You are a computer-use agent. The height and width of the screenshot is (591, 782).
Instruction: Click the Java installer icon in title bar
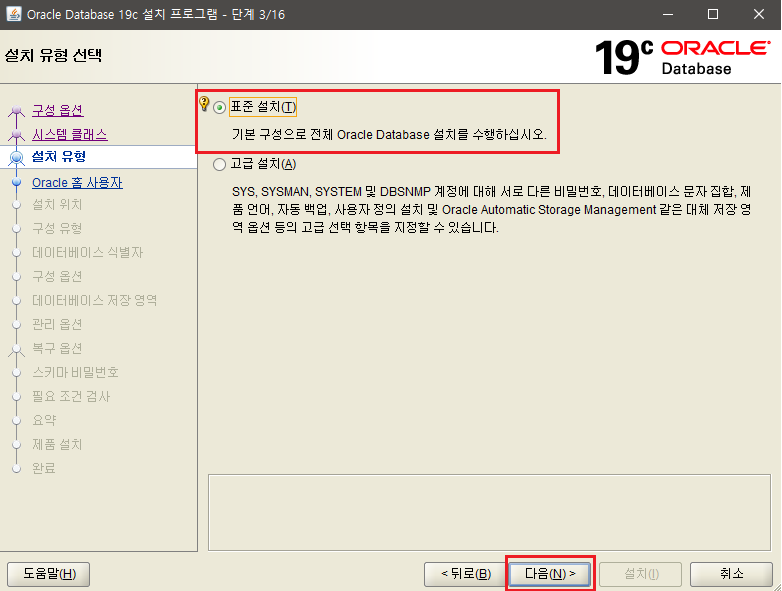click(13, 14)
